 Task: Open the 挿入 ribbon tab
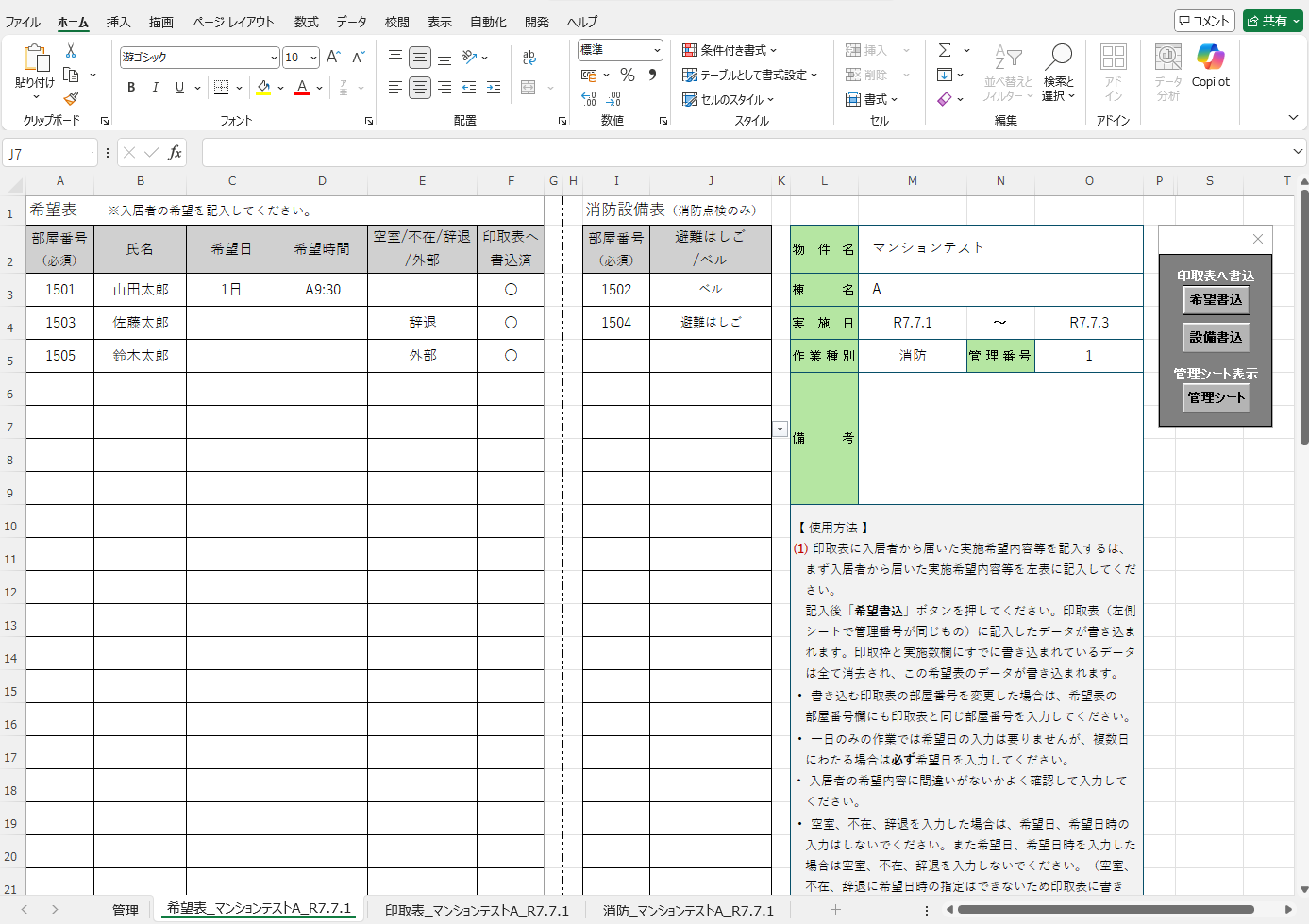pos(118,22)
